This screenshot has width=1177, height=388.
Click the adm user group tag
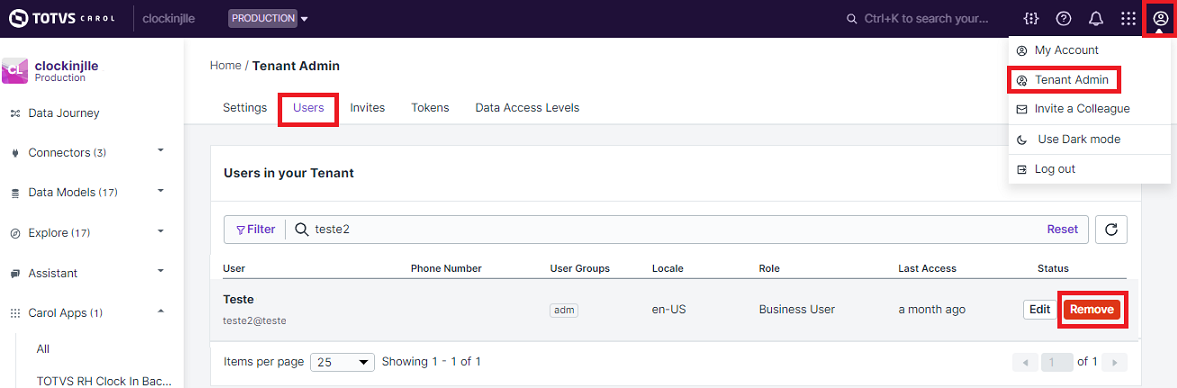tap(563, 310)
